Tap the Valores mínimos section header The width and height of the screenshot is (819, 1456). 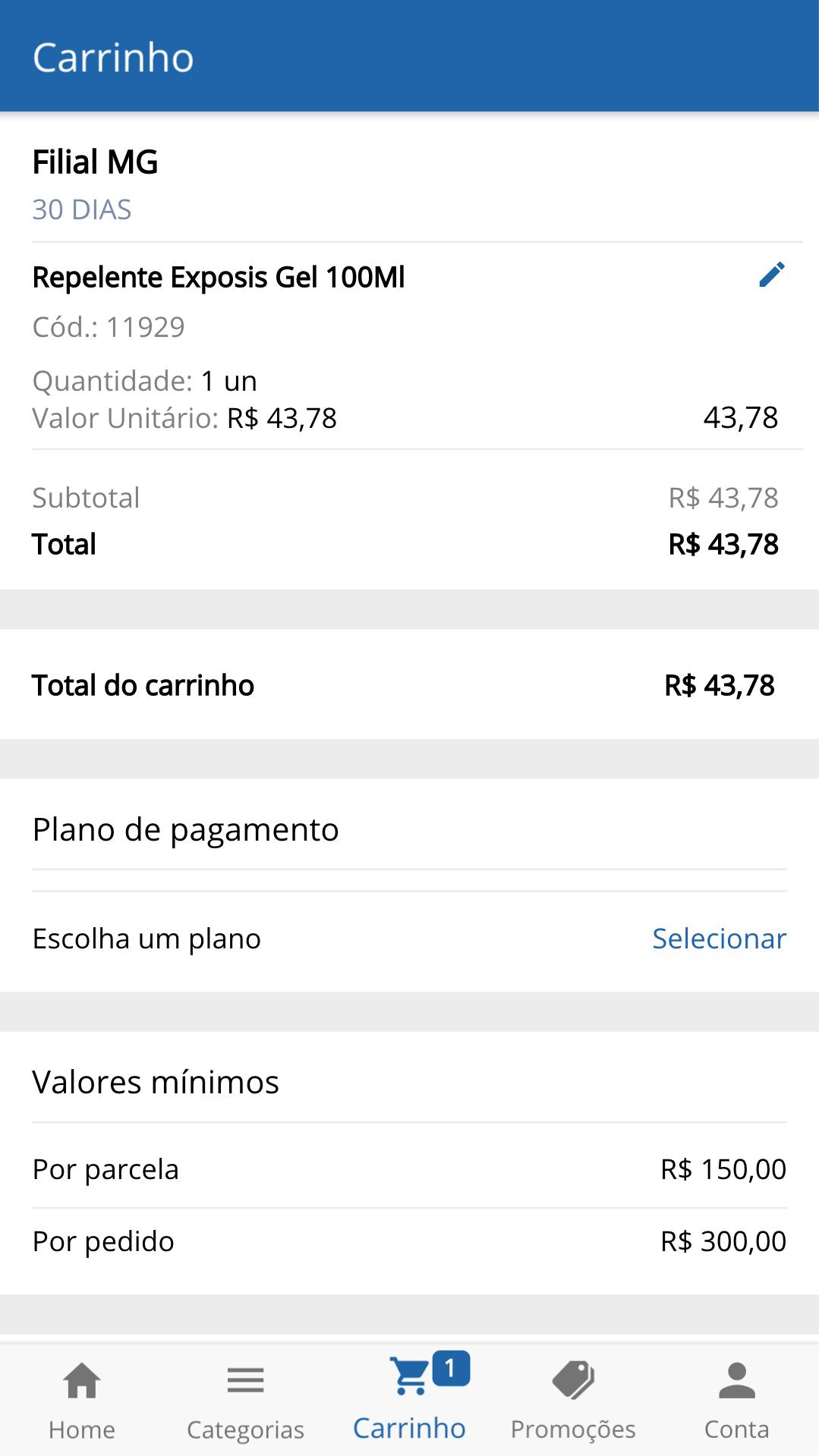point(156,1082)
